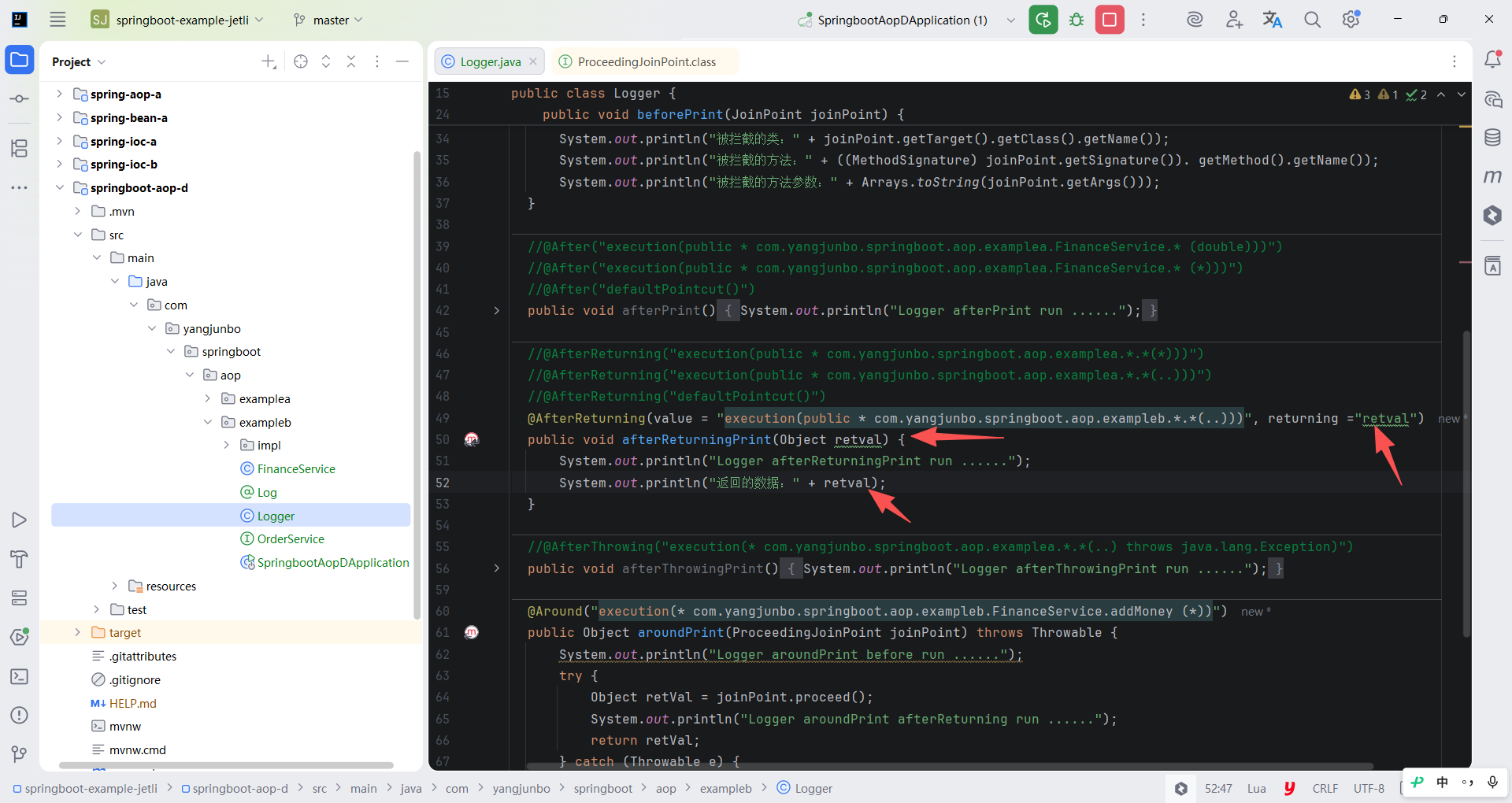Click UTF-8 encoding widget

1369,788
